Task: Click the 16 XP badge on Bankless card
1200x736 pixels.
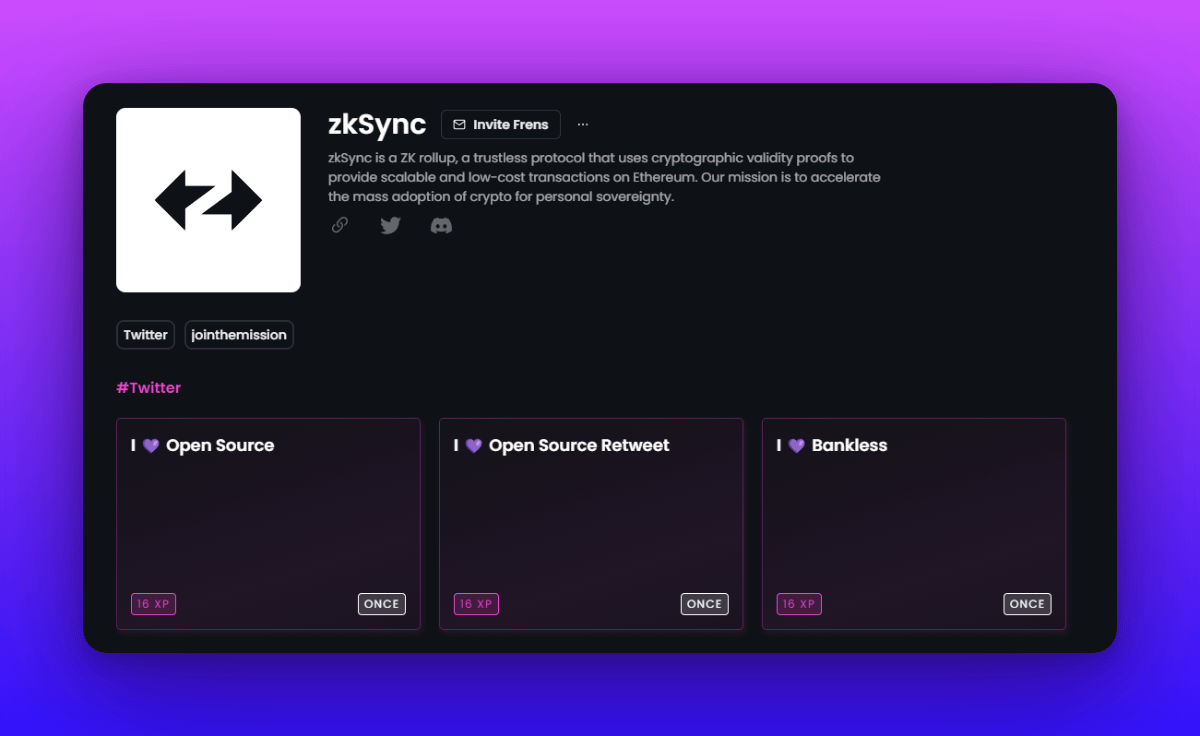Action: (x=799, y=604)
